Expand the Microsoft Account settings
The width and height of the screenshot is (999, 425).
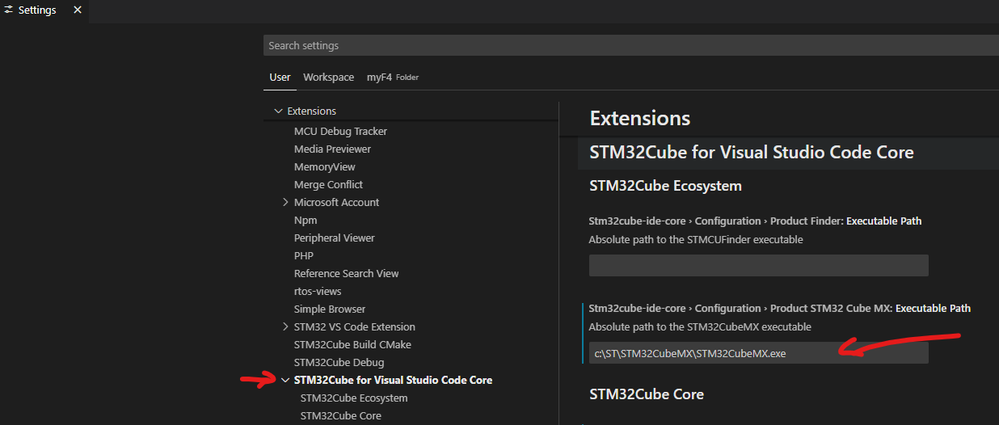click(x=285, y=202)
